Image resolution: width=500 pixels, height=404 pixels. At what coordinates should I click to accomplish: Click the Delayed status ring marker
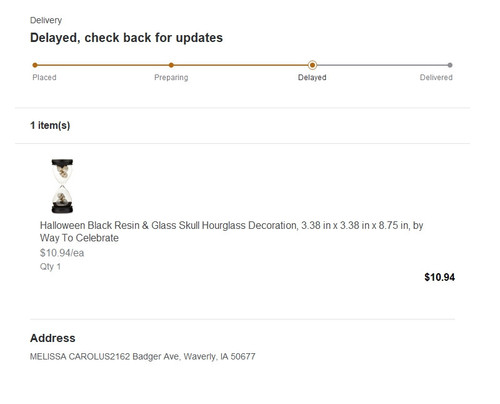coord(312,65)
